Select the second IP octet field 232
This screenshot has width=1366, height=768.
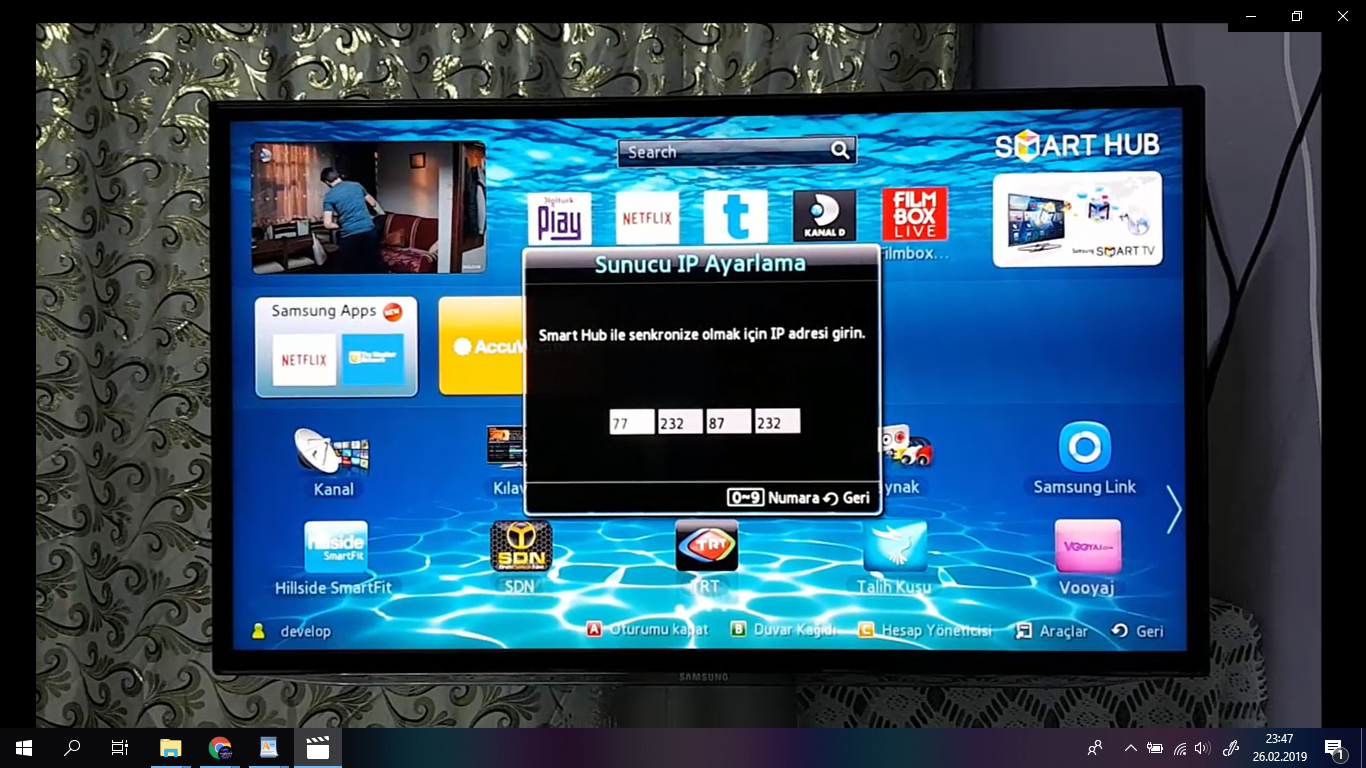point(680,422)
